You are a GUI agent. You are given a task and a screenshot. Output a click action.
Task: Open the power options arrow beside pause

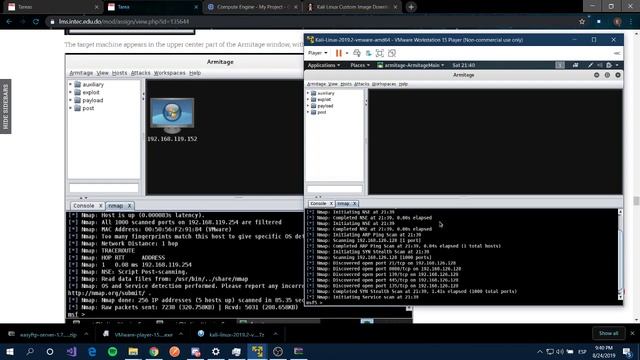coord(347,53)
